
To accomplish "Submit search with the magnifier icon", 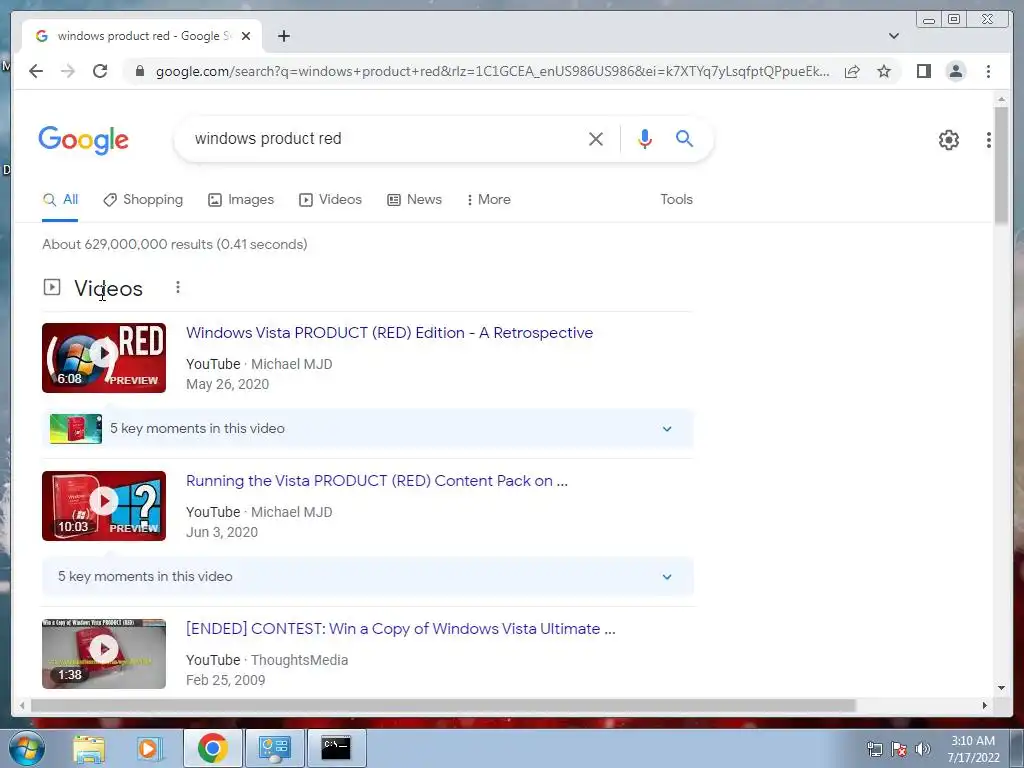I will click(x=684, y=138).
